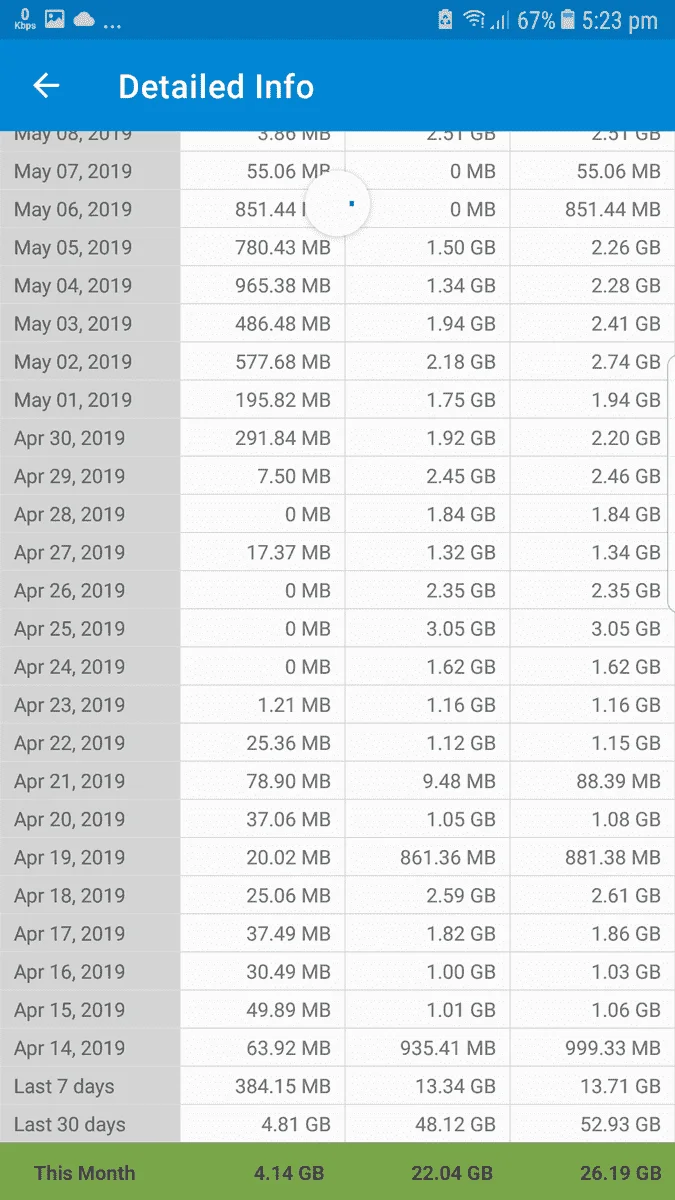Tap 965.38 MB mobile value May 04
The height and width of the screenshot is (1200, 675).
[x=283, y=286]
